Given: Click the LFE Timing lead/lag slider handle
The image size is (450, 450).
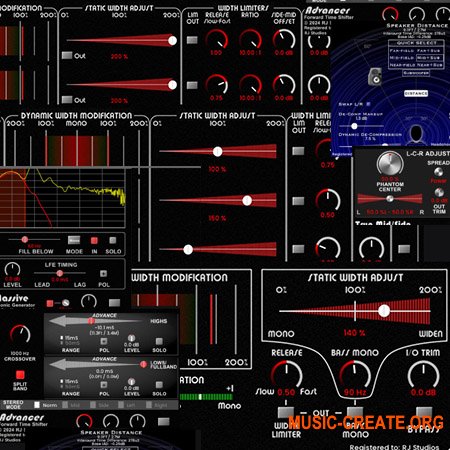Looking at the screenshot, I should click(x=60, y=273).
